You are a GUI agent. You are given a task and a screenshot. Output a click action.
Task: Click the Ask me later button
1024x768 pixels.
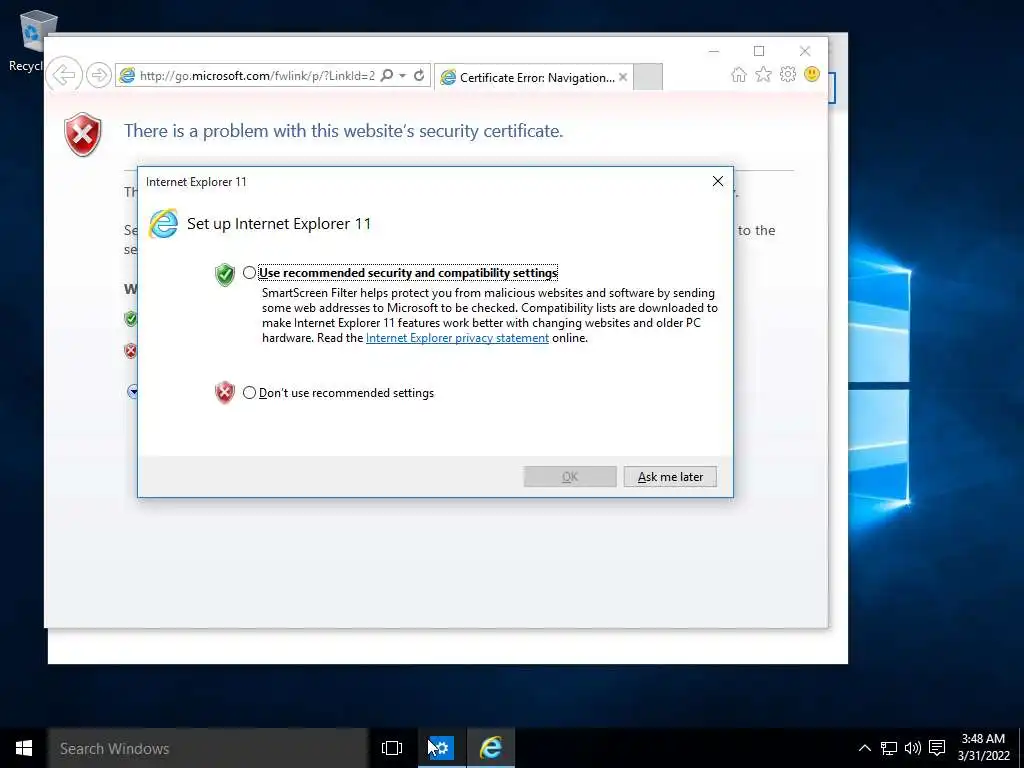[670, 477]
